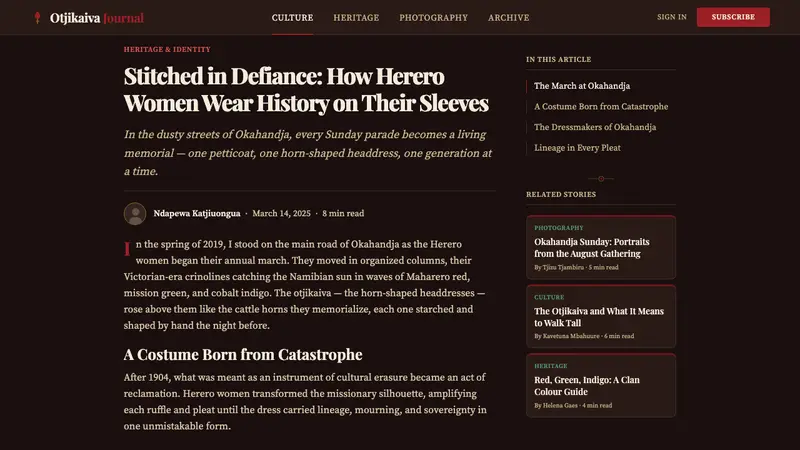Image resolution: width=800 pixels, height=450 pixels.
Task: Click the Otjikaiva Journal logo icon
Action: (37, 18)
